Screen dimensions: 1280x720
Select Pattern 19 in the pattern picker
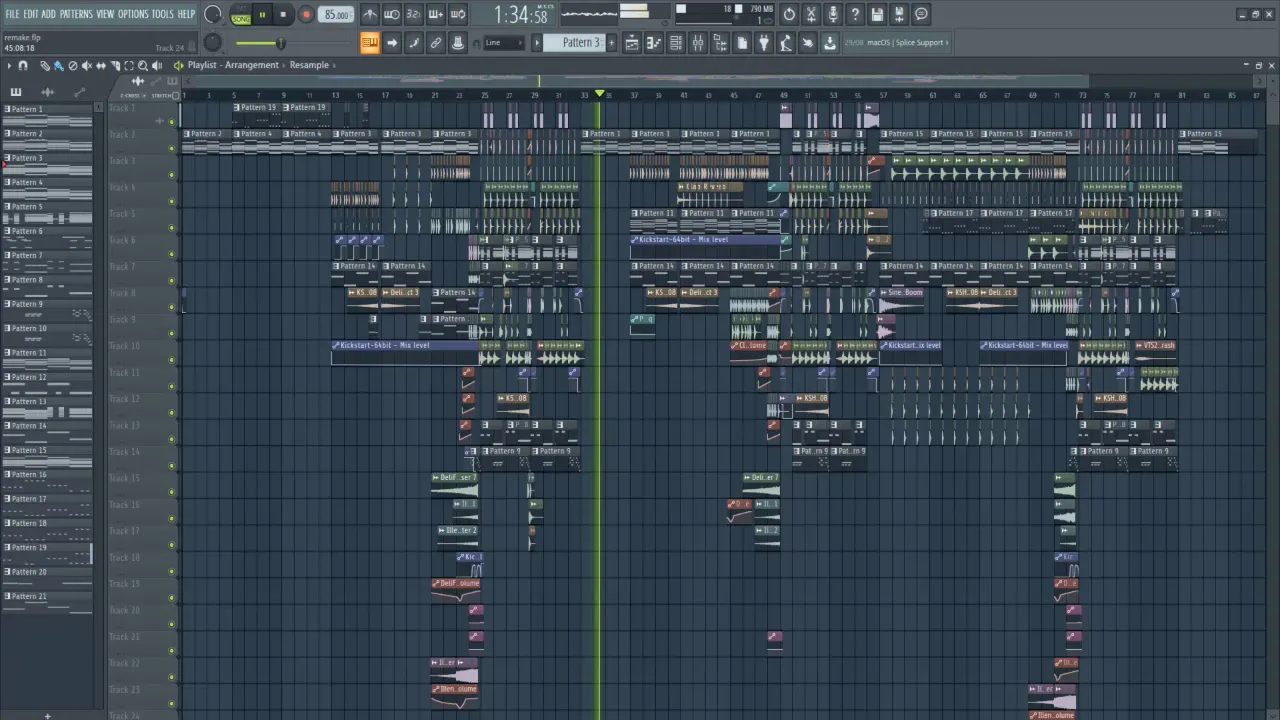[x=48, y=554]
